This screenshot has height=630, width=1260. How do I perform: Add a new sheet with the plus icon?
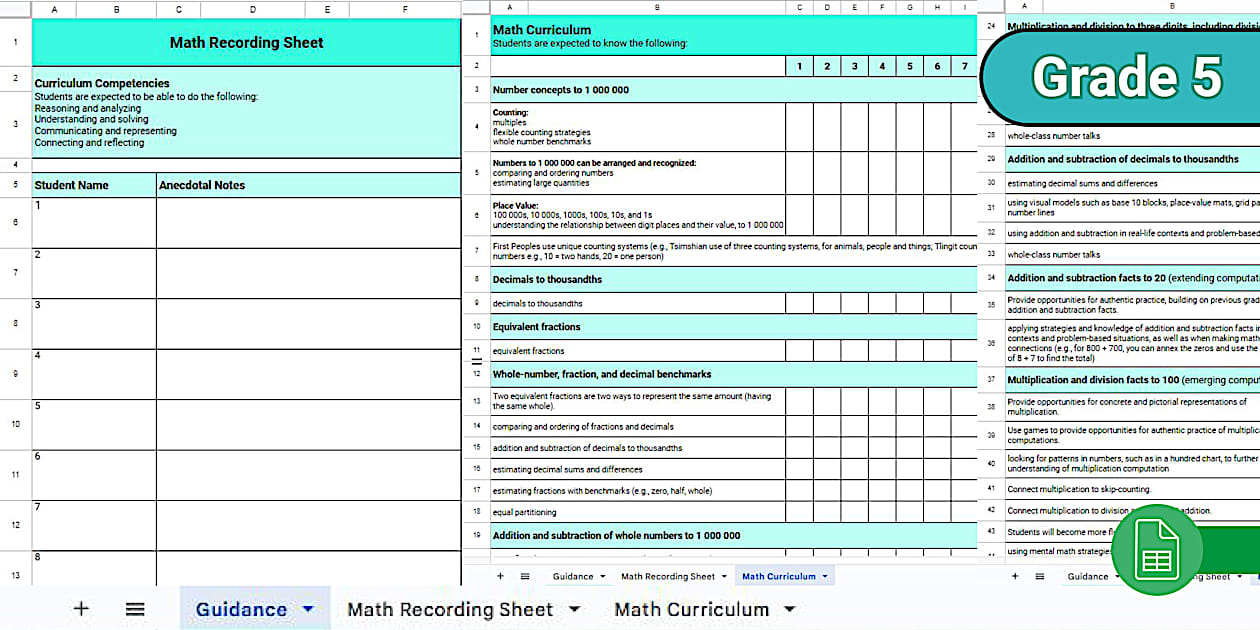click(81, 609)
